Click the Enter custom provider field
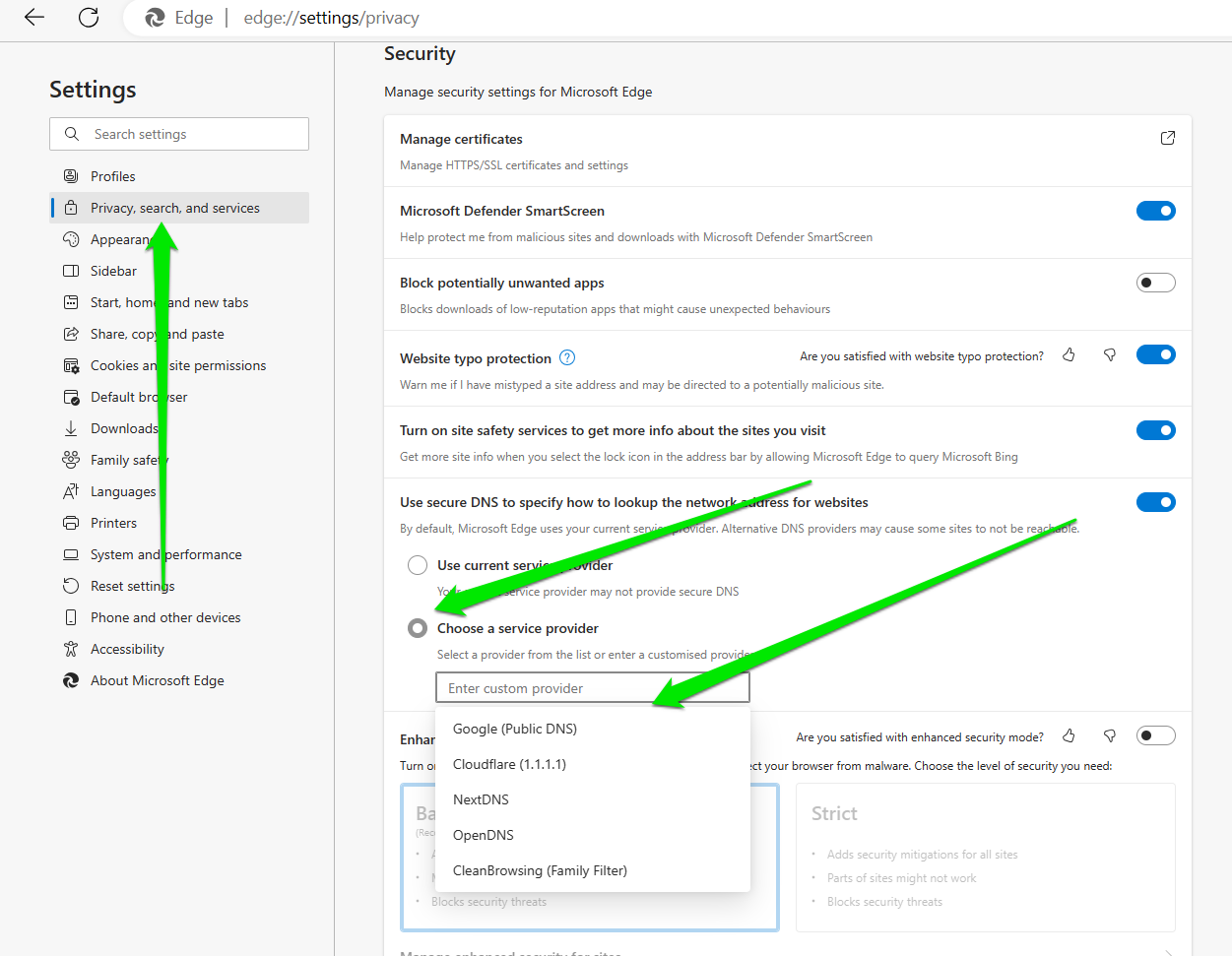The height and width of the screenshot is (956, 1232). click(x=593, y=688)
